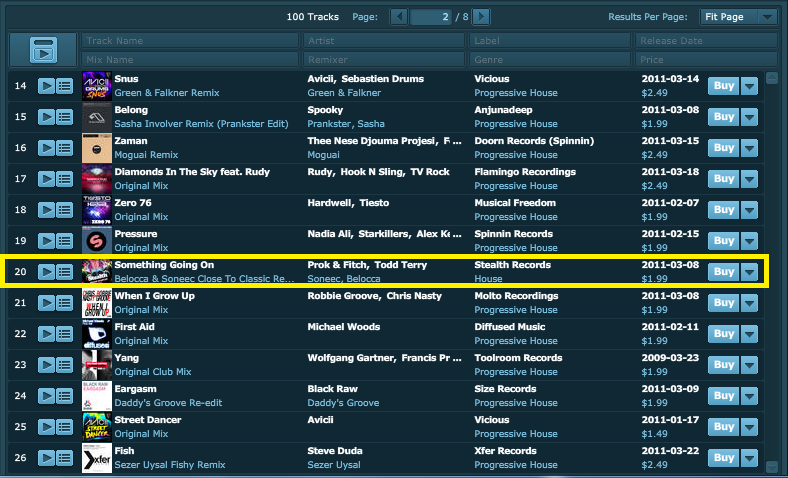This screenshot has height=478, width=788.
Task: Queue the track Zero 76
Action: (64, 210)
